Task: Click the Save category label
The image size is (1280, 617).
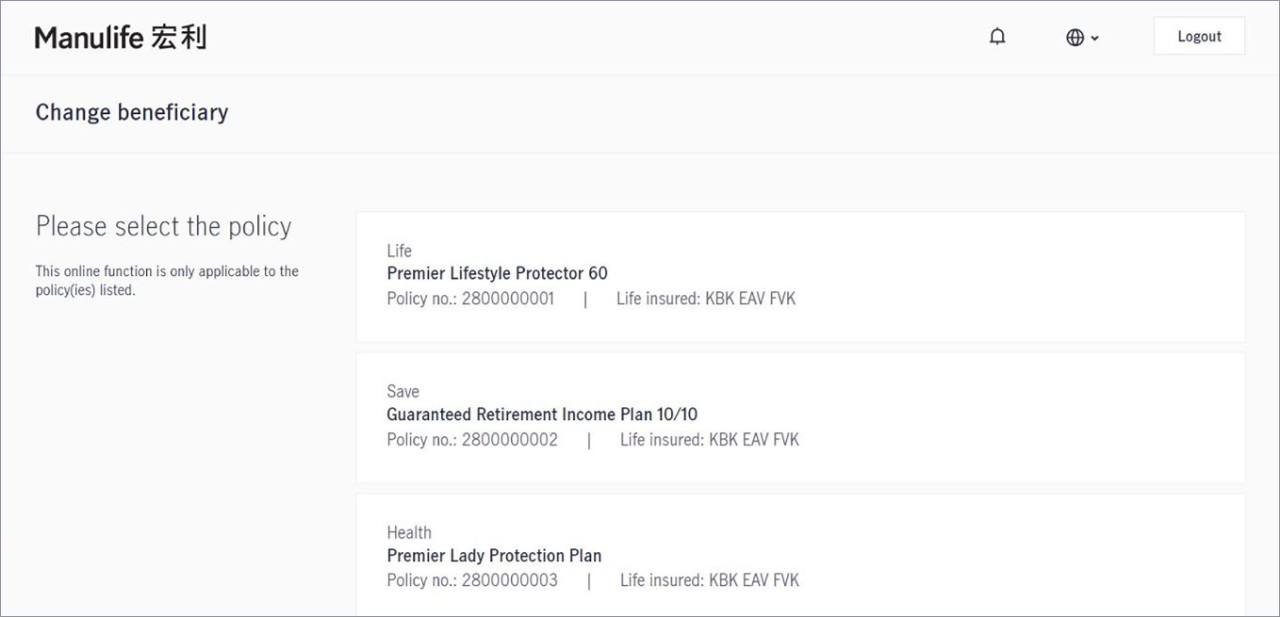Action: pyautogui.click(x=403, y=391)
